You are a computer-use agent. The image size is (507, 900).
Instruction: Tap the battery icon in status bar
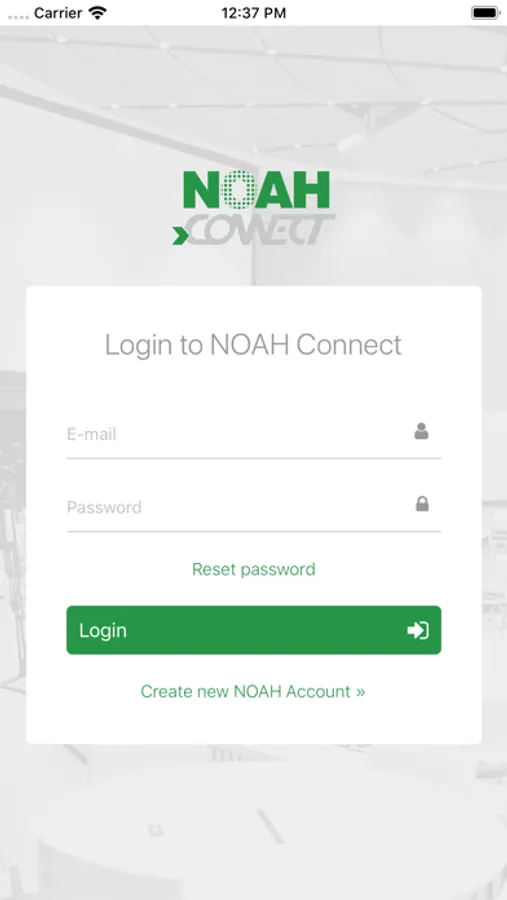pyautogui.click(x=485, y=13)
